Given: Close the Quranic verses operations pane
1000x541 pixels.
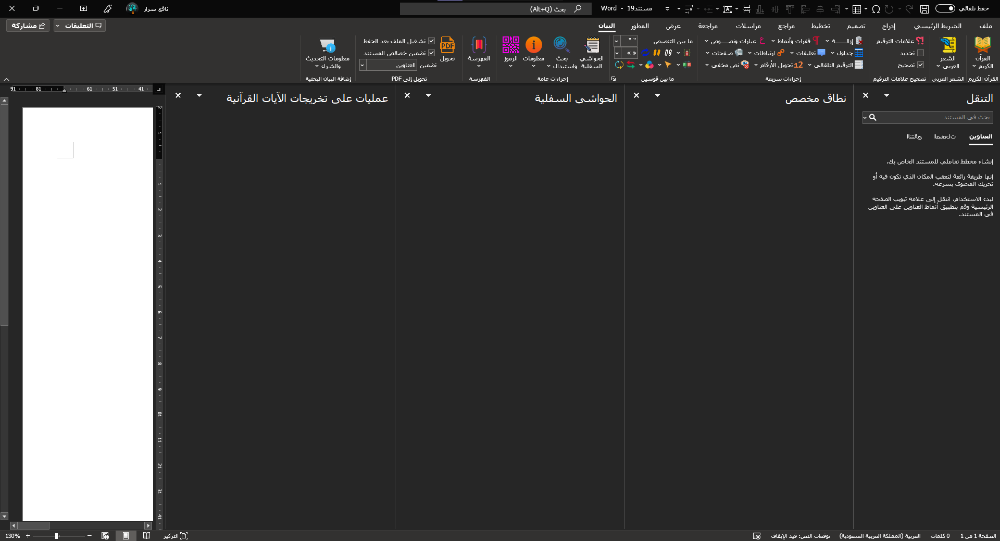Looking at the screenshot, I should pyautogui.click(x=179, y=96).
